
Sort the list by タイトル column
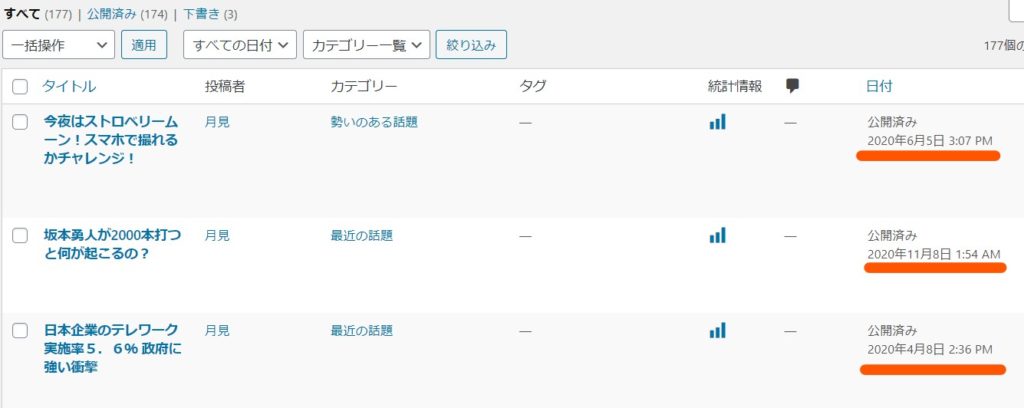click(69, 86)
